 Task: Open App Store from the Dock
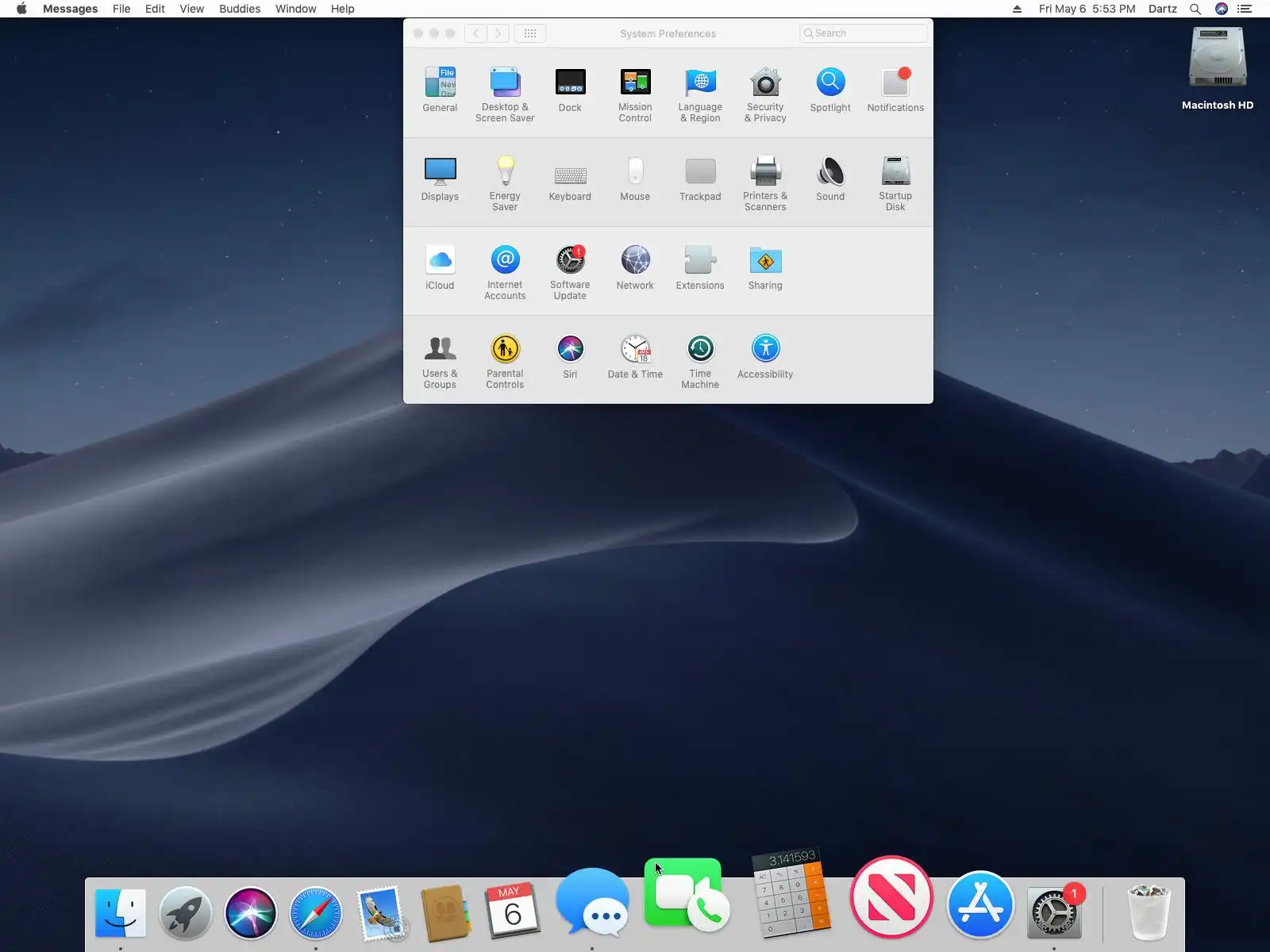click(981, 904)
